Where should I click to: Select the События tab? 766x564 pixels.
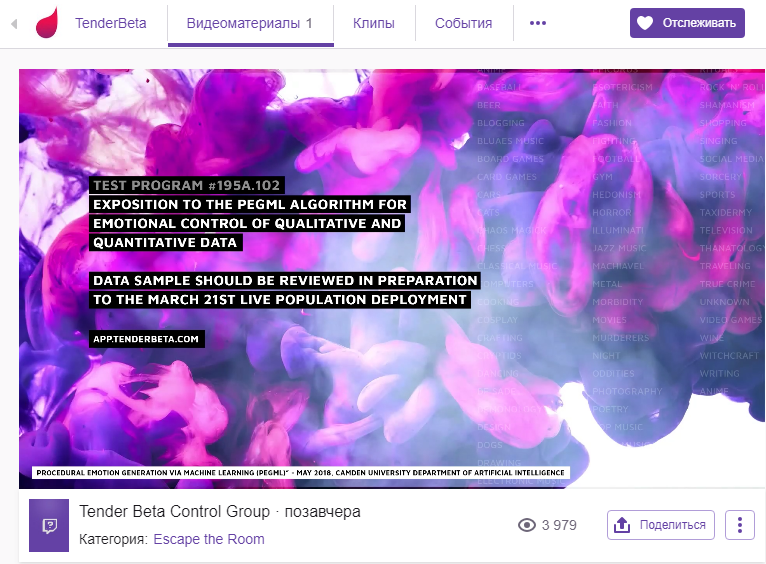click(463, 23)
